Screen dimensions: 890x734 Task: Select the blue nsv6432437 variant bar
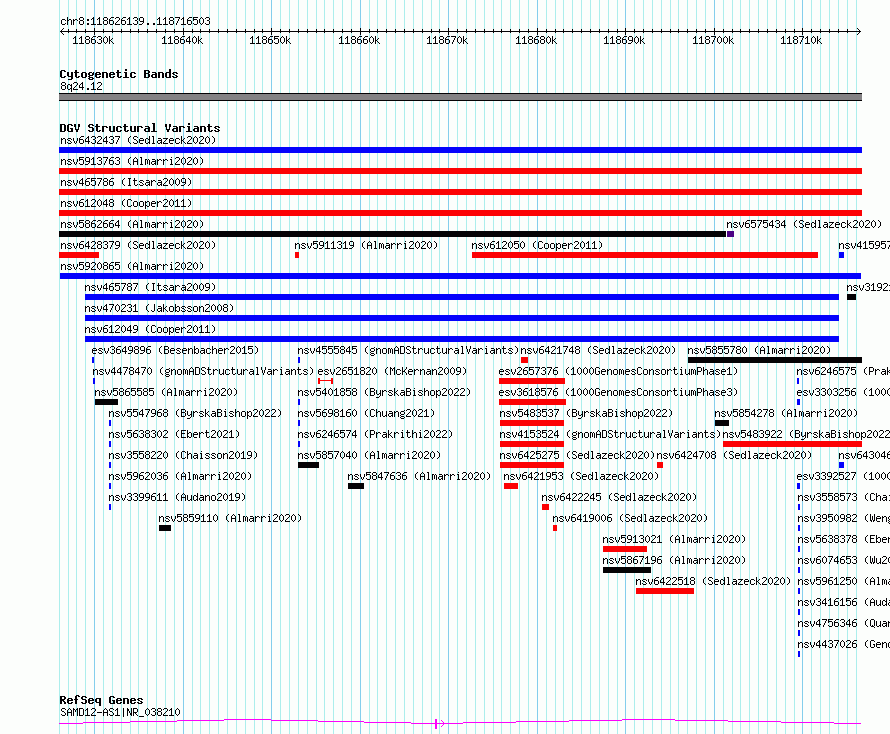460,150
